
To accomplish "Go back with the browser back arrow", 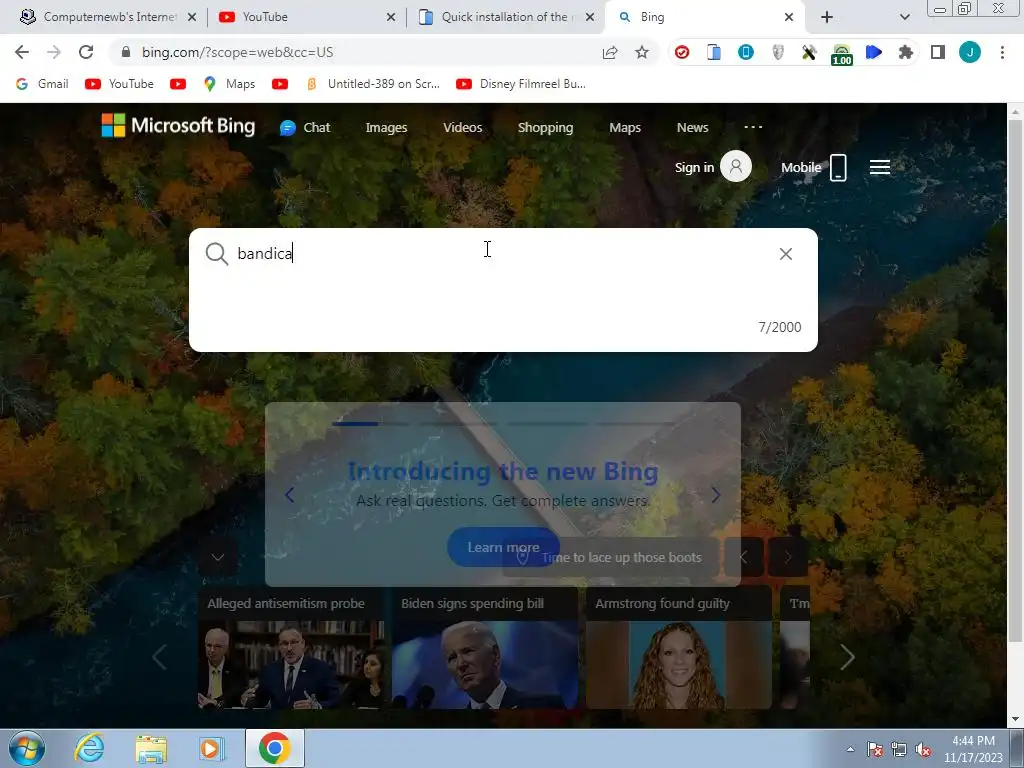I will coord(22,52).
